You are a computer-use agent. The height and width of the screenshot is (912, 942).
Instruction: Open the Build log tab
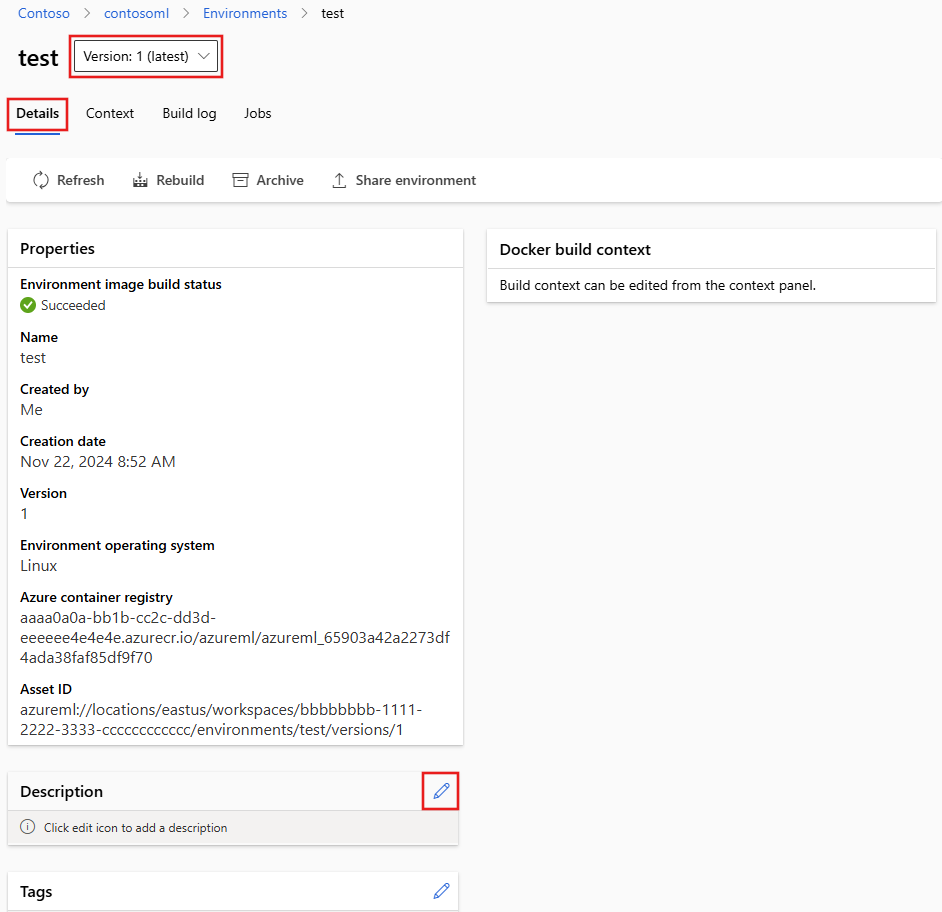tap(189, 113)
